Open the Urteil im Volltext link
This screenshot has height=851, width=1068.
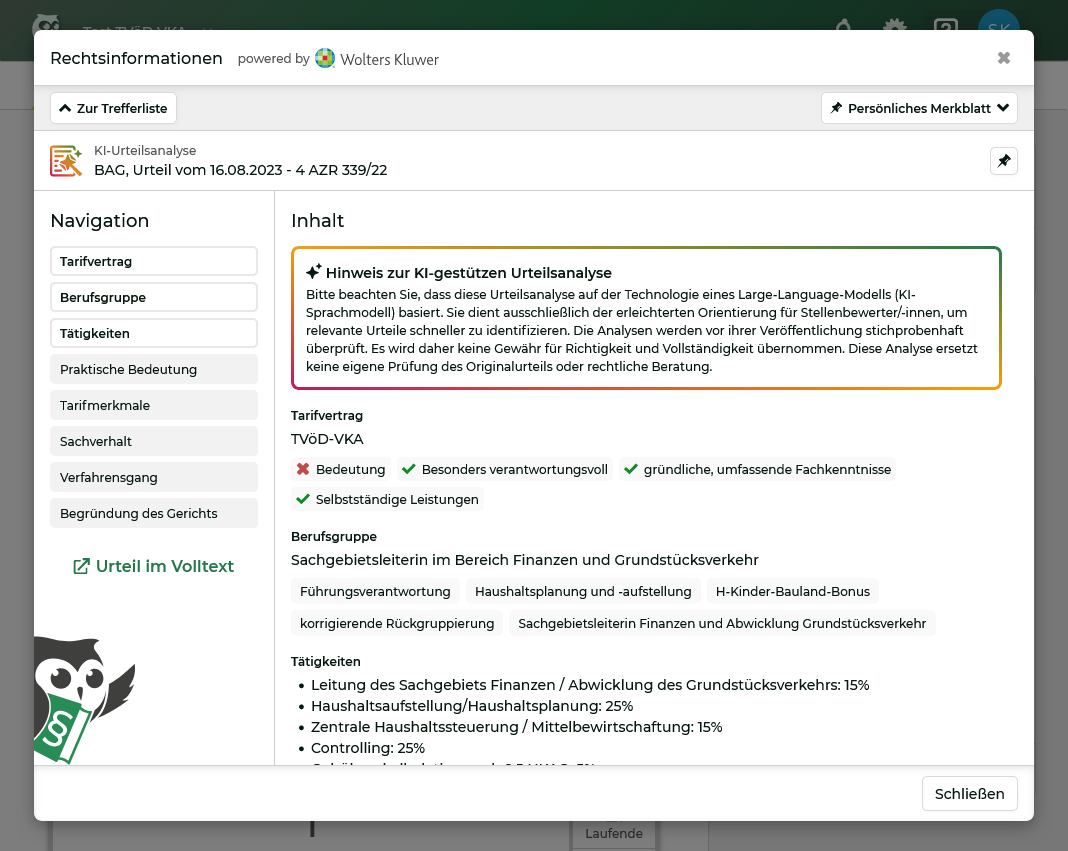153,566
